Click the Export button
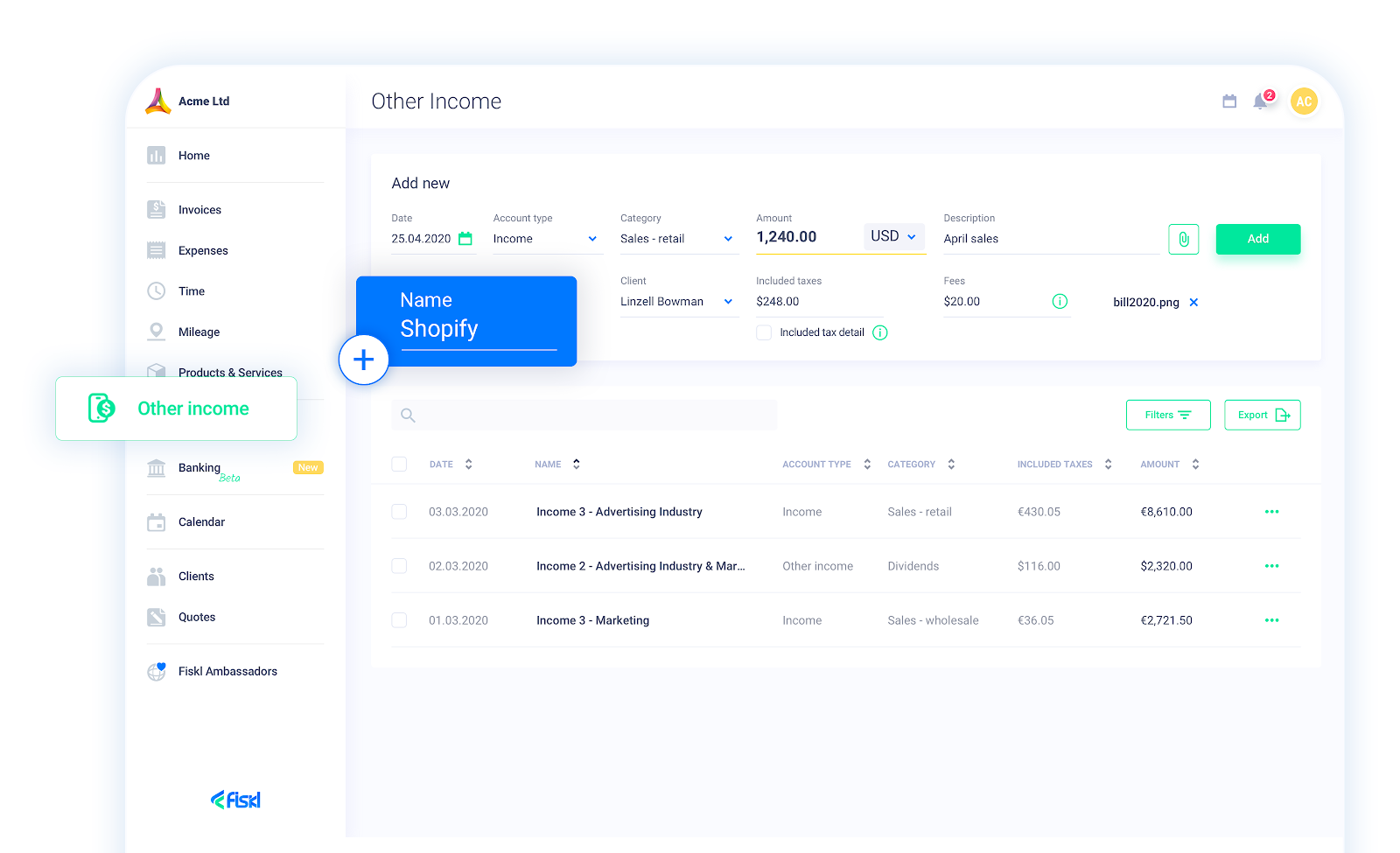Viewport: 1400px width, 853px height. tap(1262, 416)
